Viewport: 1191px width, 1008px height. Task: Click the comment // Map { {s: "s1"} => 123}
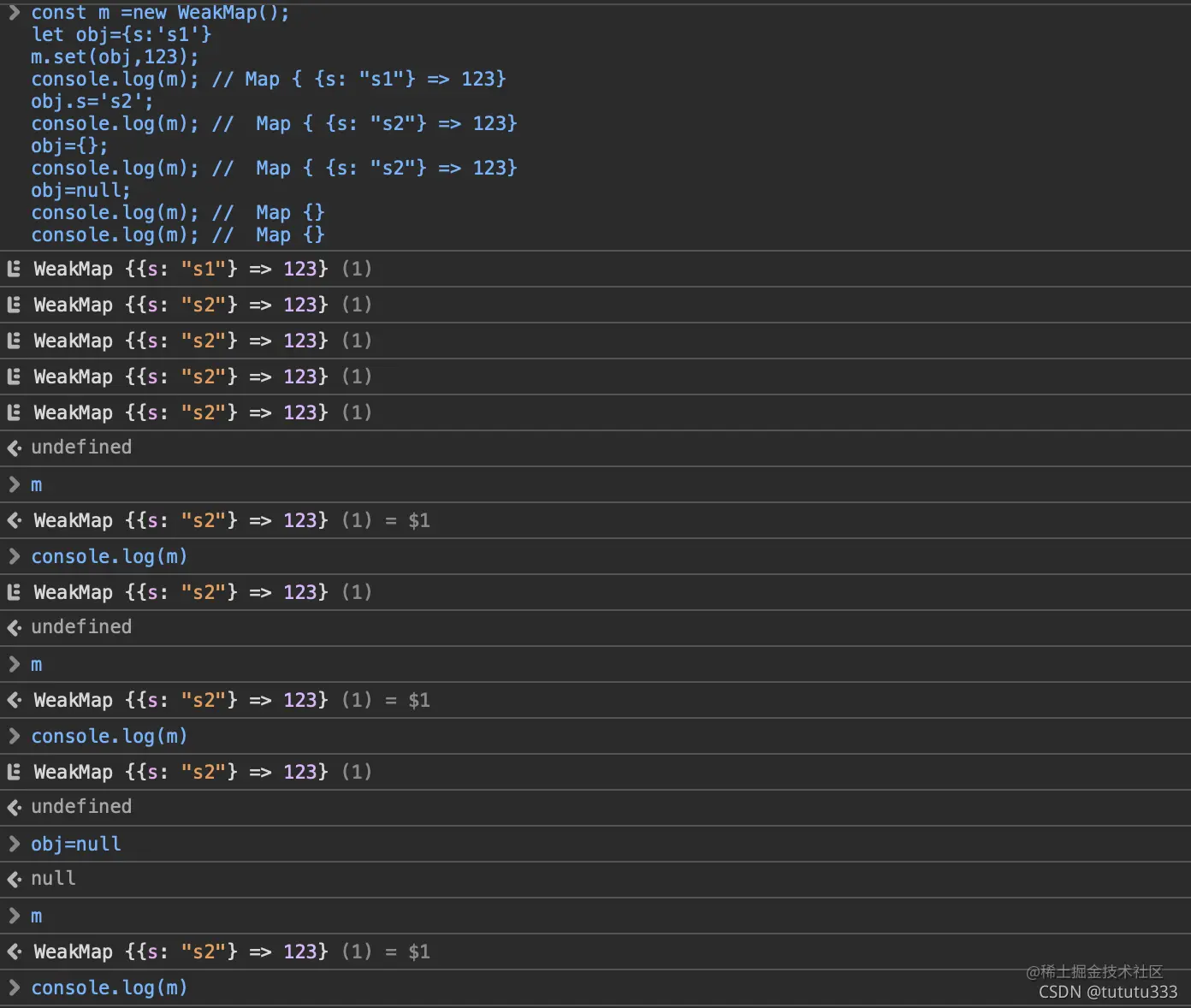point(359,79)
